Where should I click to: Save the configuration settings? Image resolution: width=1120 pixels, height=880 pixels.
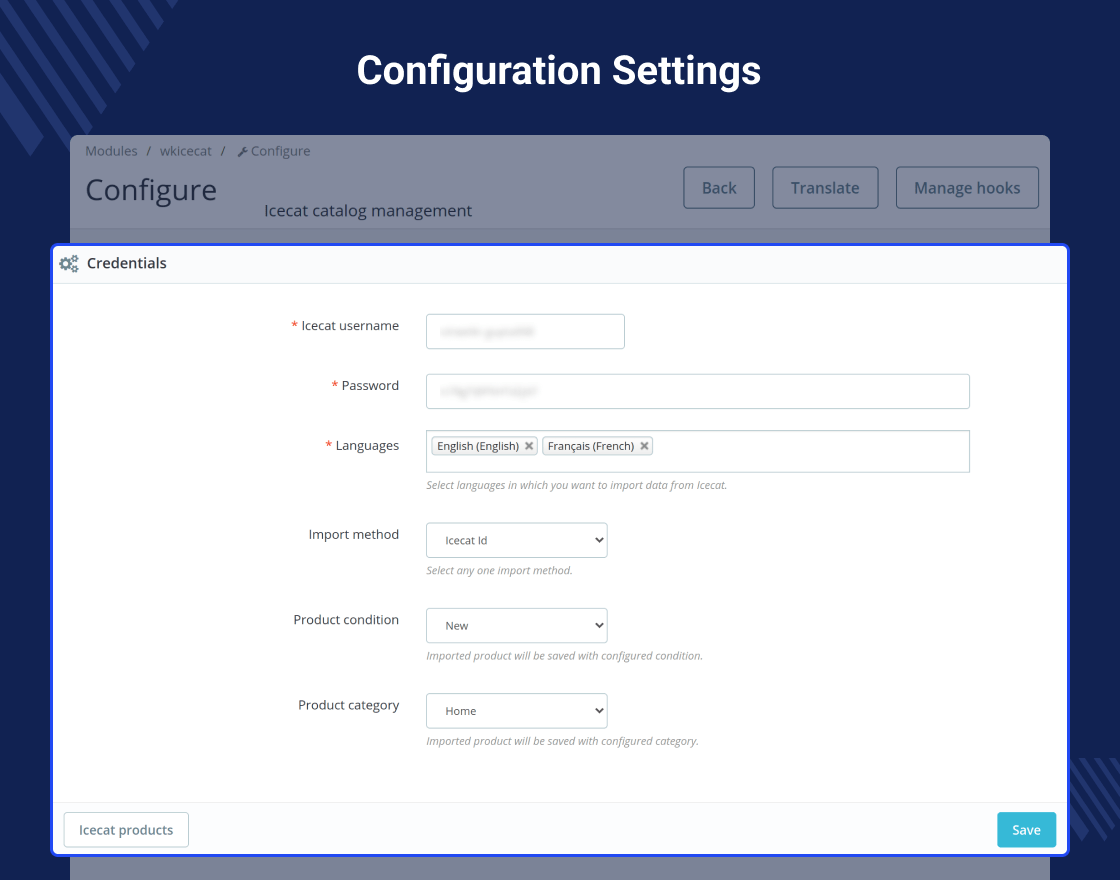tap(1026, 830)
